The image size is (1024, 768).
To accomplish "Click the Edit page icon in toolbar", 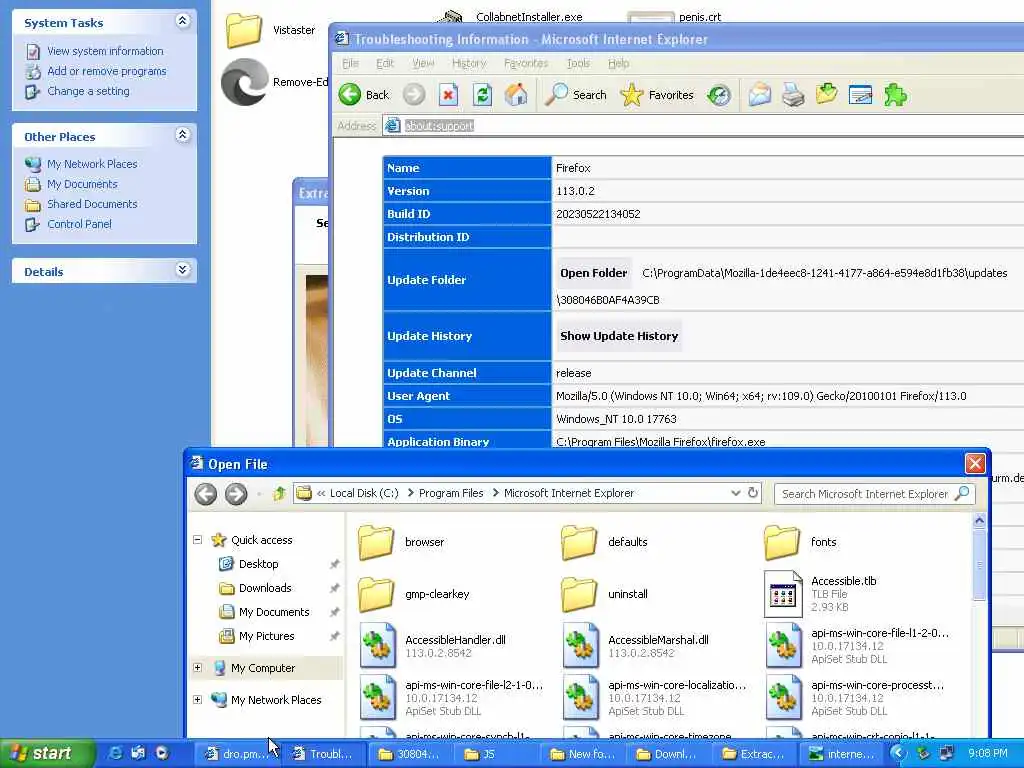I will coord(860,95).
